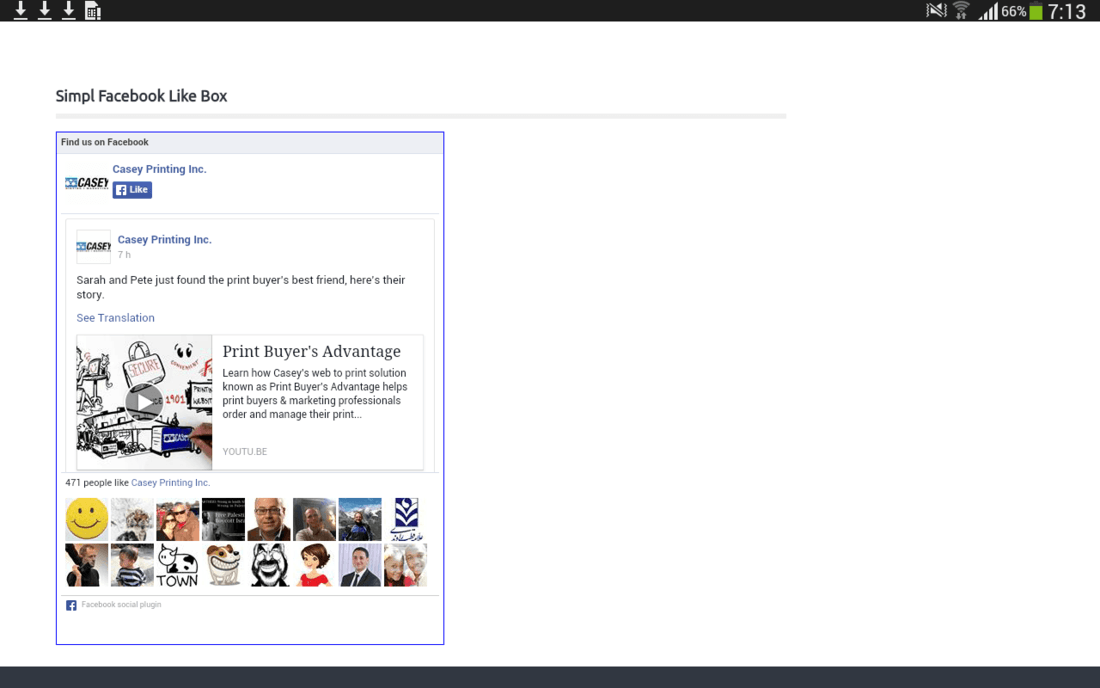Click the 'Simpl Facebook Like Box' heading
The image size is (1100, 688).
(x=141, y=96)
